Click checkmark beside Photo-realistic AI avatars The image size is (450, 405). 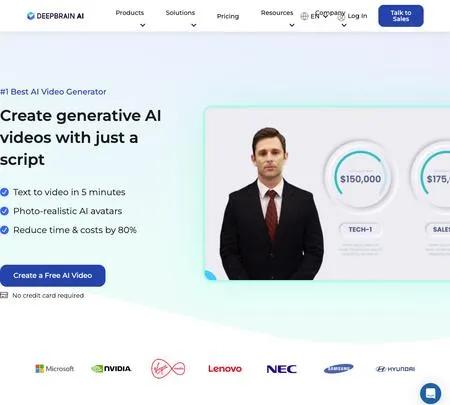(x=4, y=211)
